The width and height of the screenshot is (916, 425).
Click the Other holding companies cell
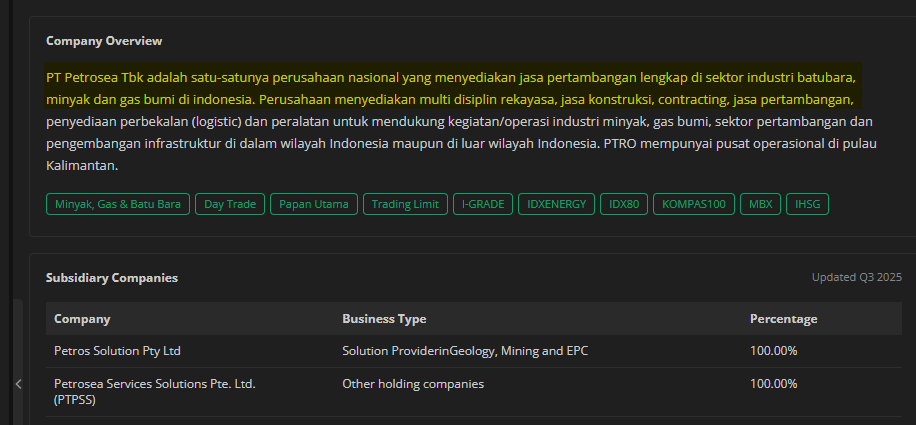click(x=413, y=384)
